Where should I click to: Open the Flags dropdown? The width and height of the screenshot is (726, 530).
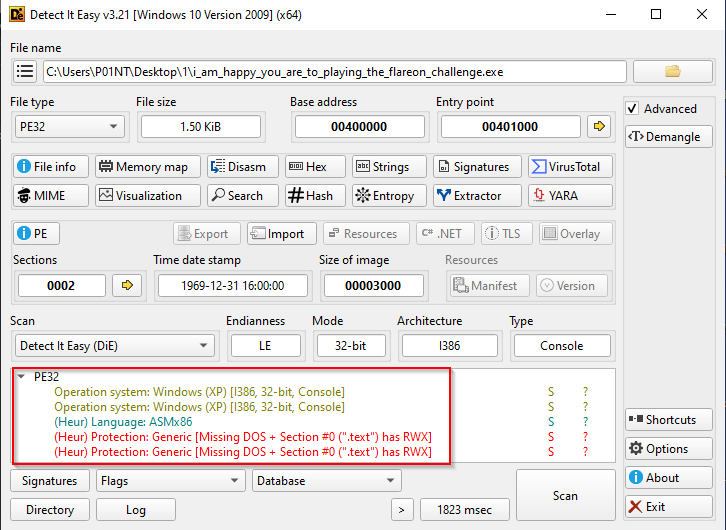click(170, 480)
